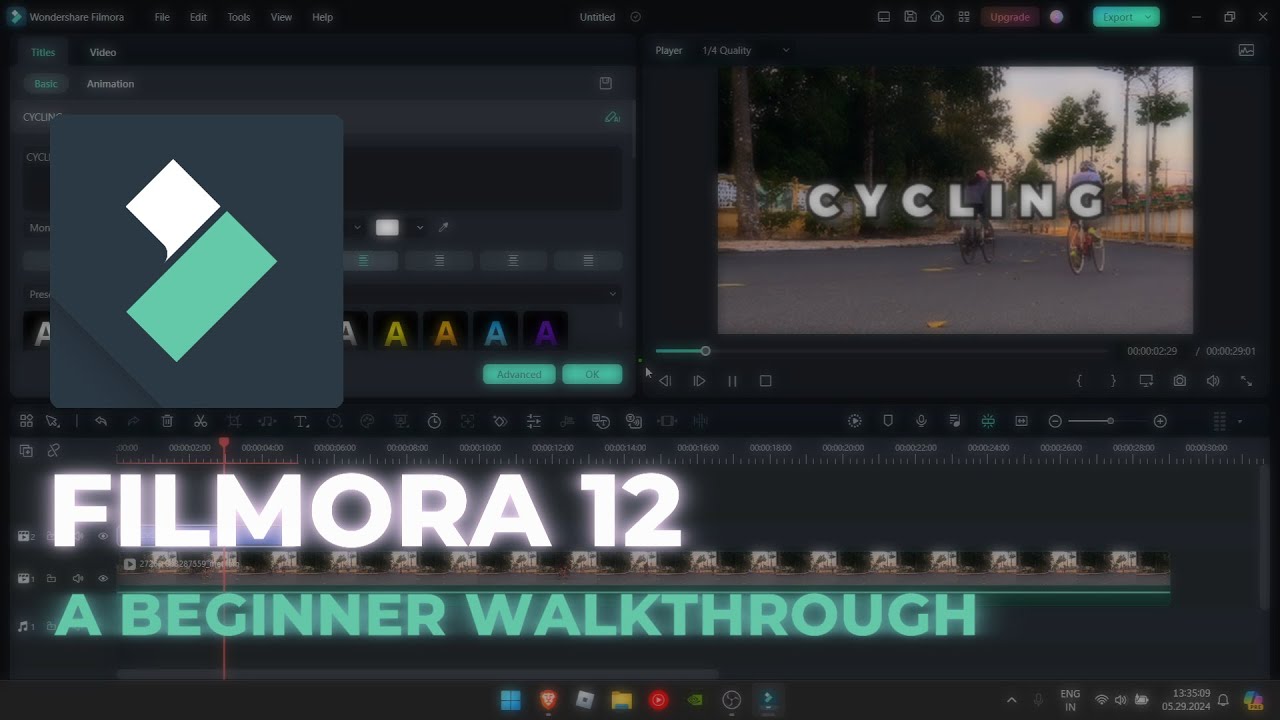The image size is (1280, 720).
Task: Choose the rightmost justify alignment button
Action: [588, 260]
